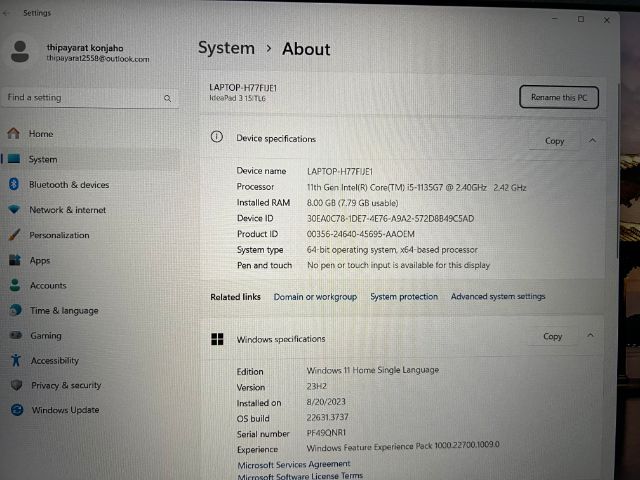This screenshot has height=480, width=640.
Task: Click the Personalization paintbrush icon
Action: (x=14, y=235)
